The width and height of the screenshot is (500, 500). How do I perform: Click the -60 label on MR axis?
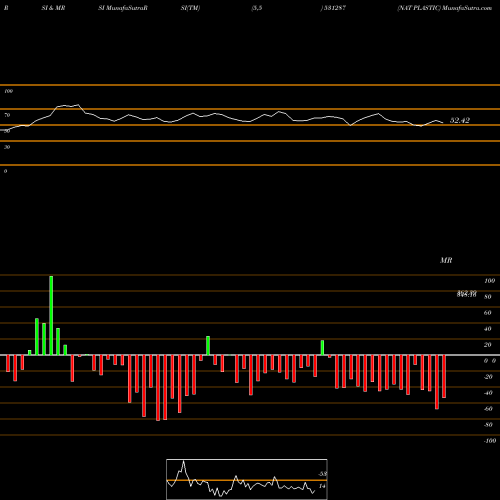point(488,409)
